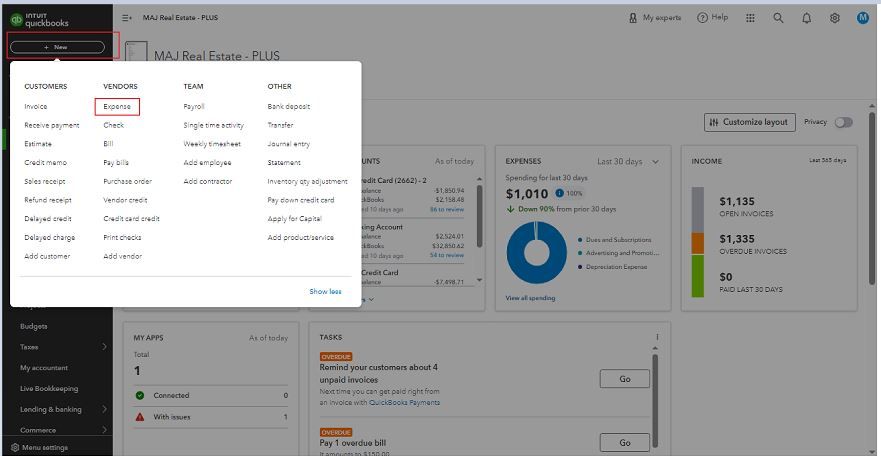Select Inventory qty adjustment
The image size is (881, 456).
pos(307,181)
